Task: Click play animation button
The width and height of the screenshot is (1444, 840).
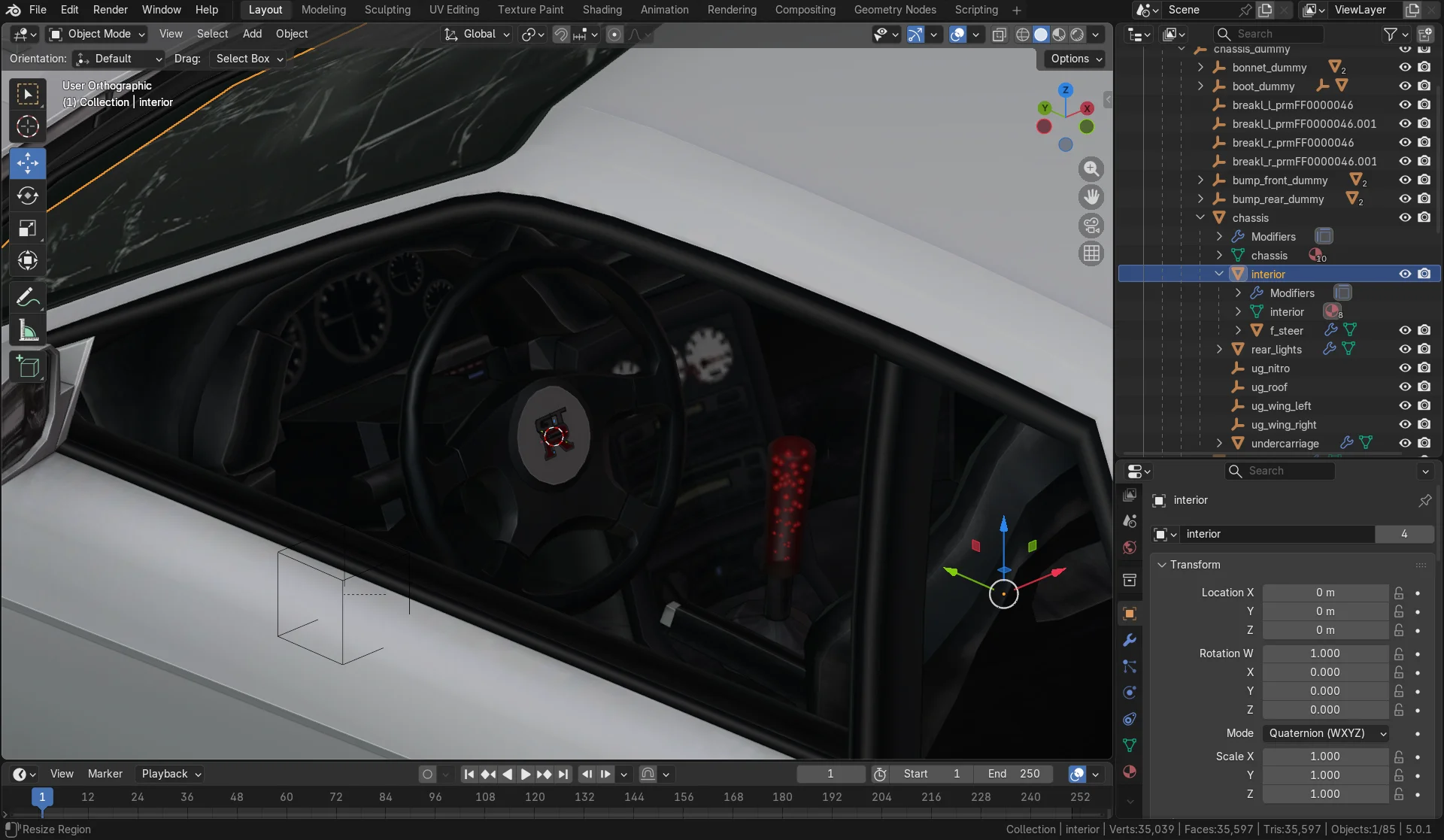Action: point(526,774)
